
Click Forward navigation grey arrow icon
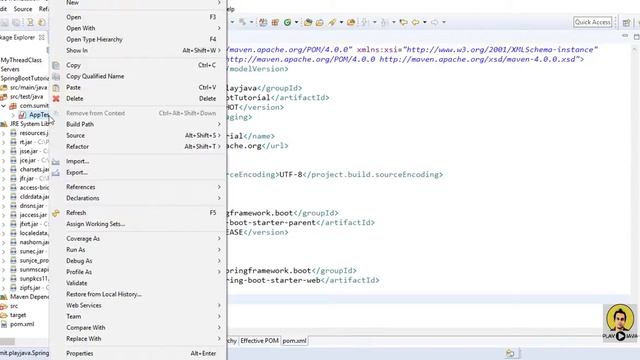[434, 22]
